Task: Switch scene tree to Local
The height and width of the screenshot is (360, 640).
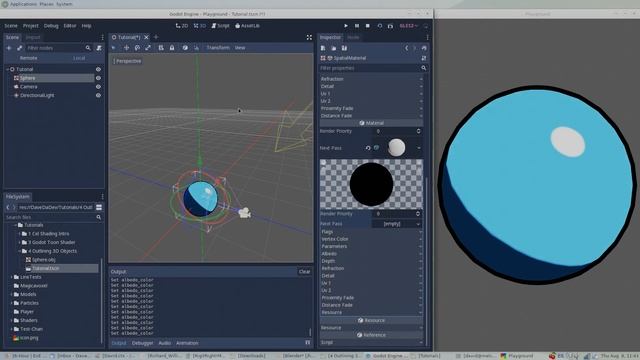Action: coord(79,58)
